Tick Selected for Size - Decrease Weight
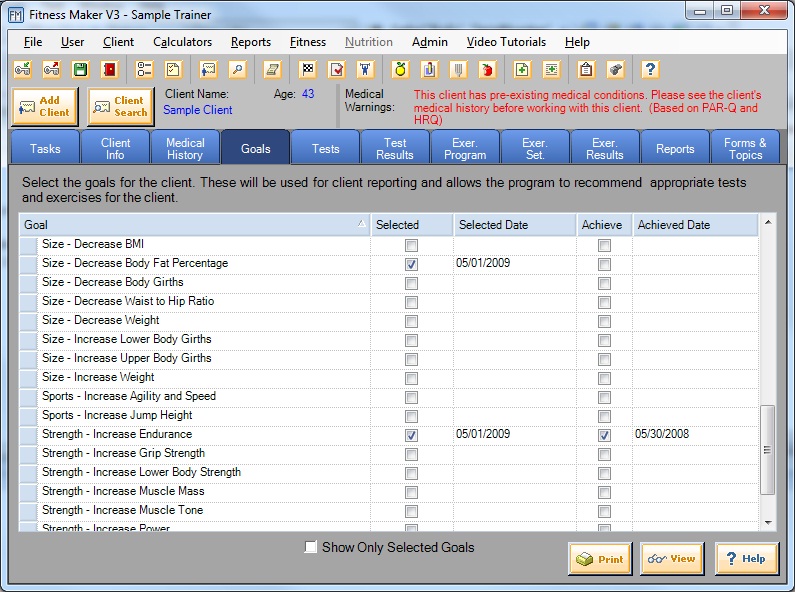 (411, 322)
